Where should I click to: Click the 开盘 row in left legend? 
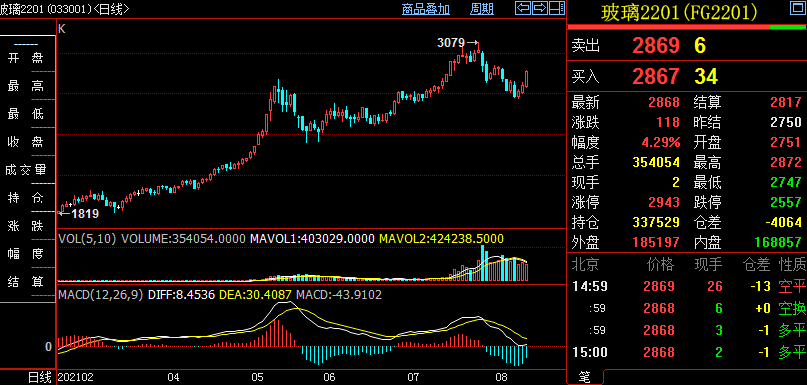coord(26,58)
